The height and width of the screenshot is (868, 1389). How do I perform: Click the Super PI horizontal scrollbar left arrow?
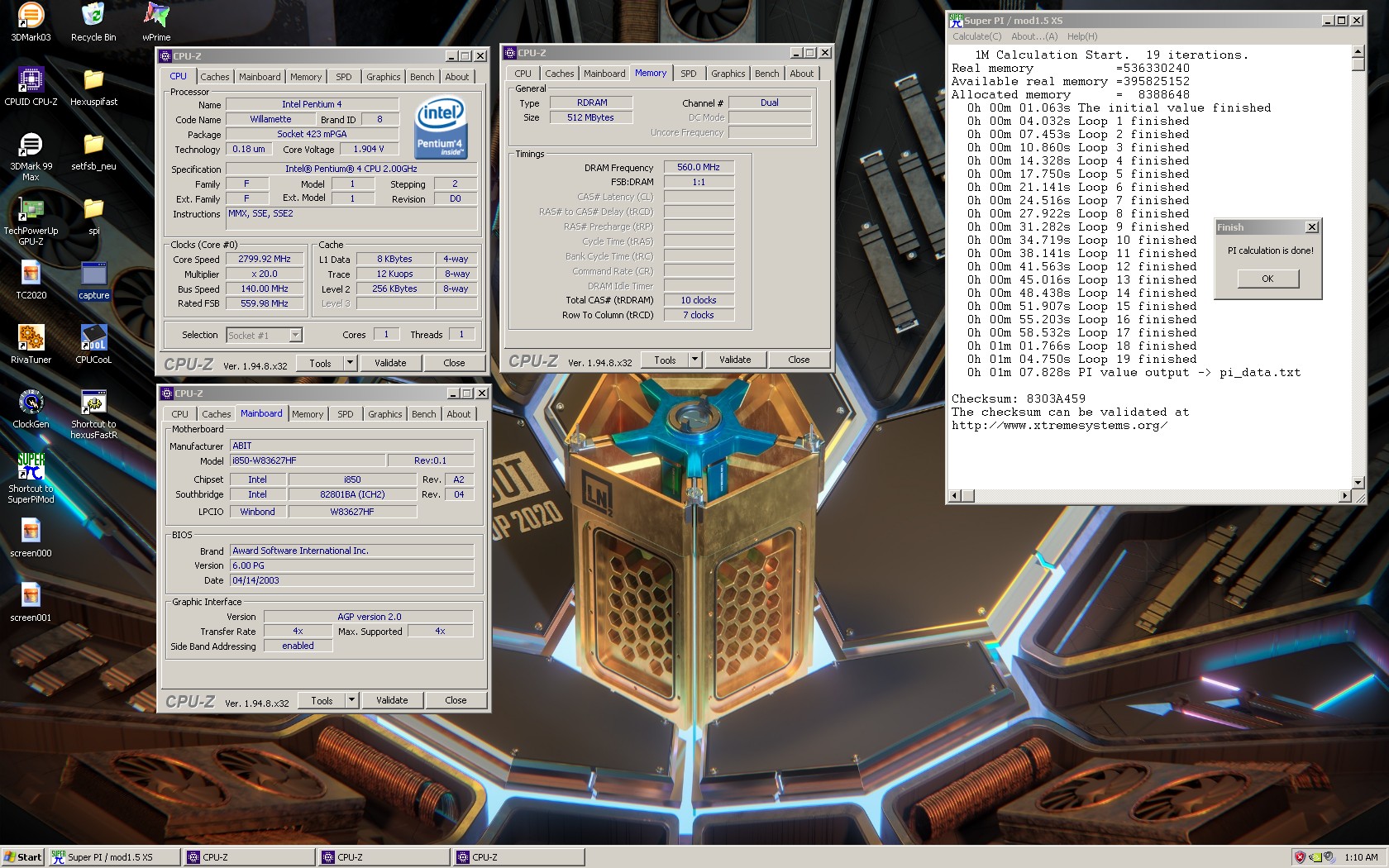(x=955, y=495)
